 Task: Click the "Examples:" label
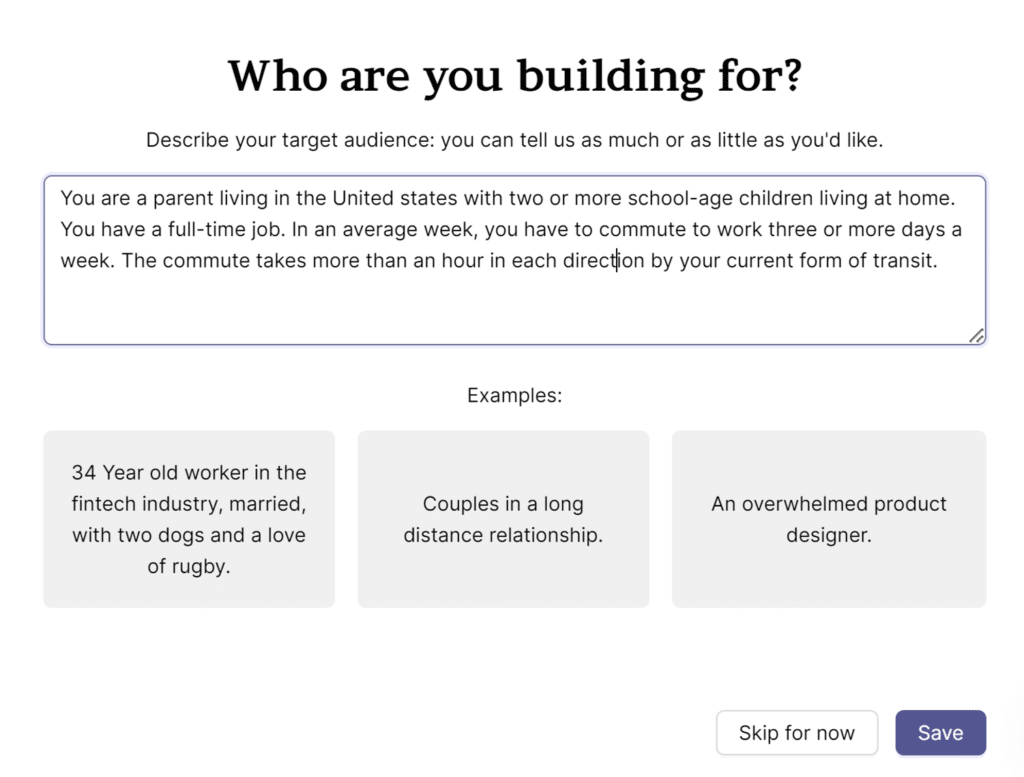(x=514, y=395)
